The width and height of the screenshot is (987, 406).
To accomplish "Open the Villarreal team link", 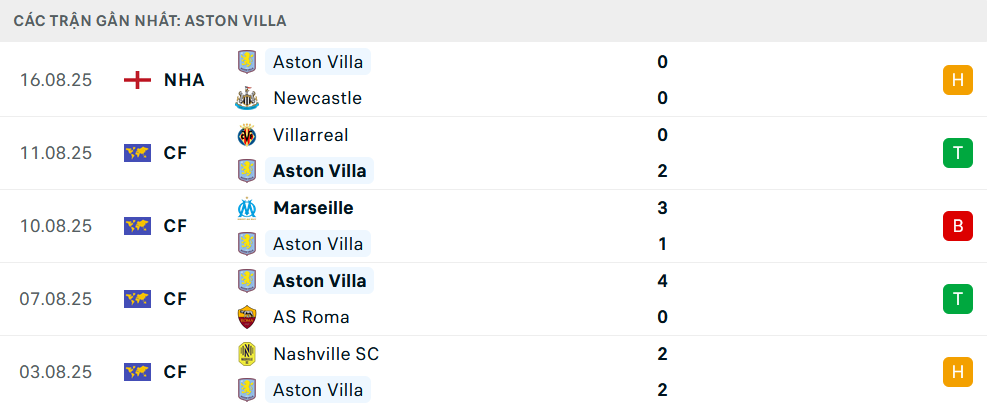I will [310, 135].
